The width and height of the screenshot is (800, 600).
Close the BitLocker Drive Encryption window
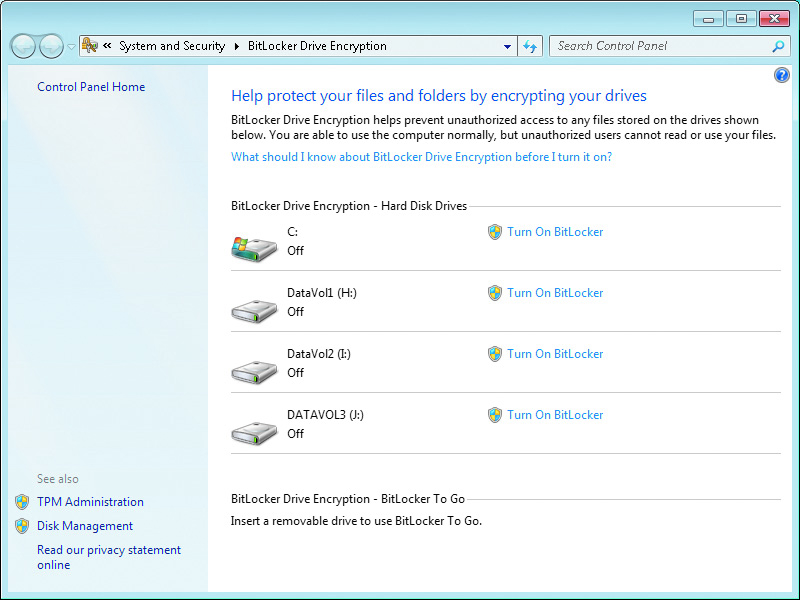pyautogui.click(x=774, y=19)
